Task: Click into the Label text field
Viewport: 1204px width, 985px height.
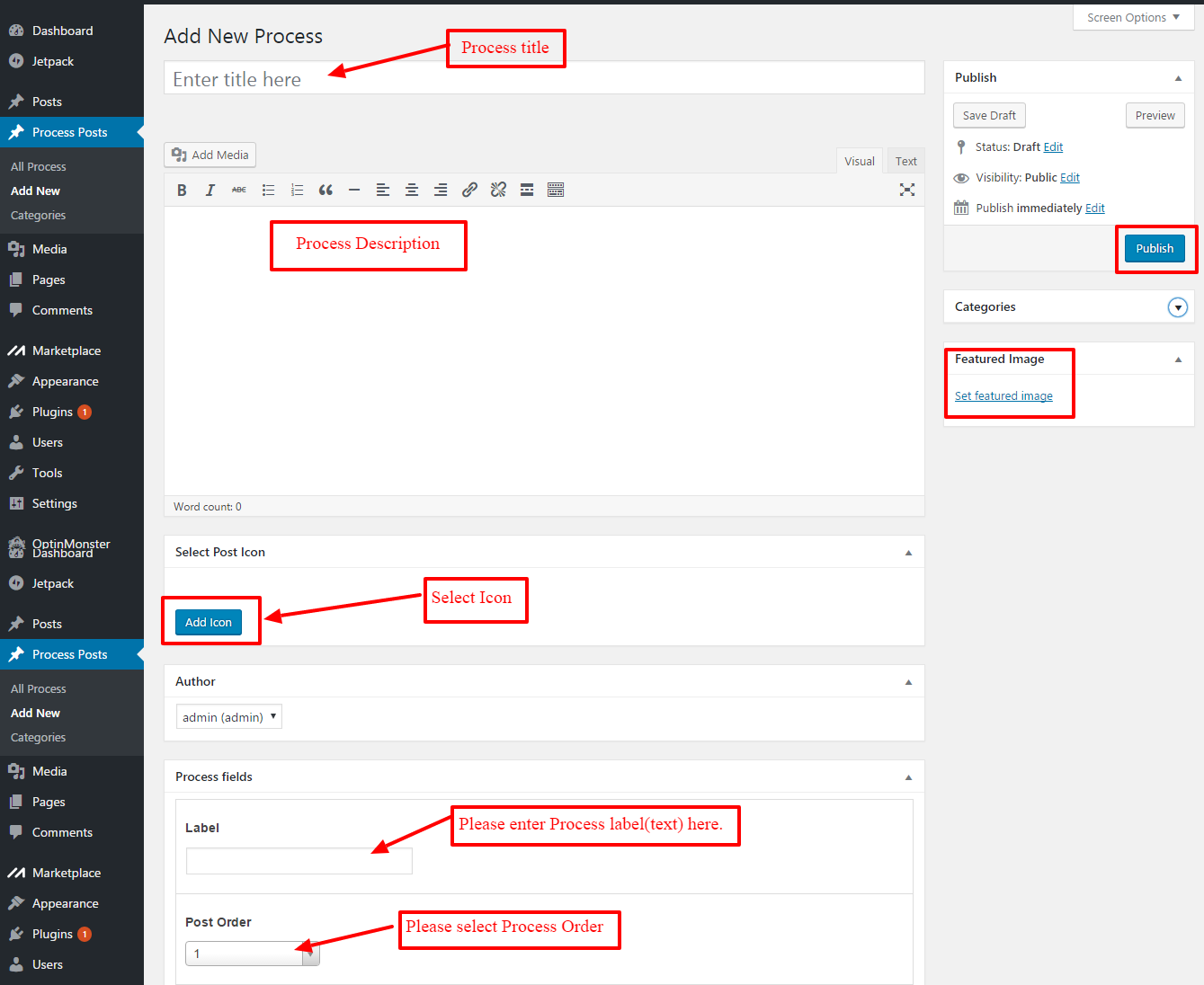Action: click(x=299, y=861)
